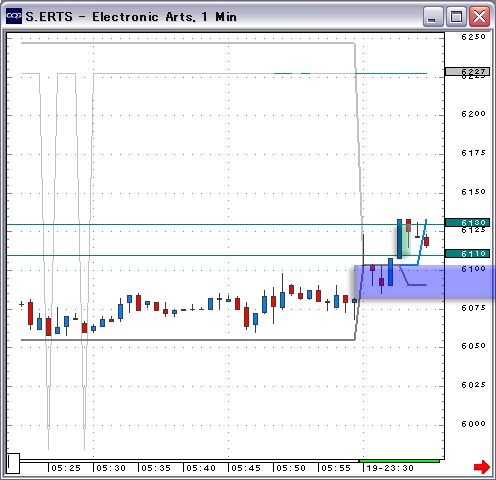Click the 6075 price scale value
The width and height of the screenshot is (496, 480).
click(473, 308)
